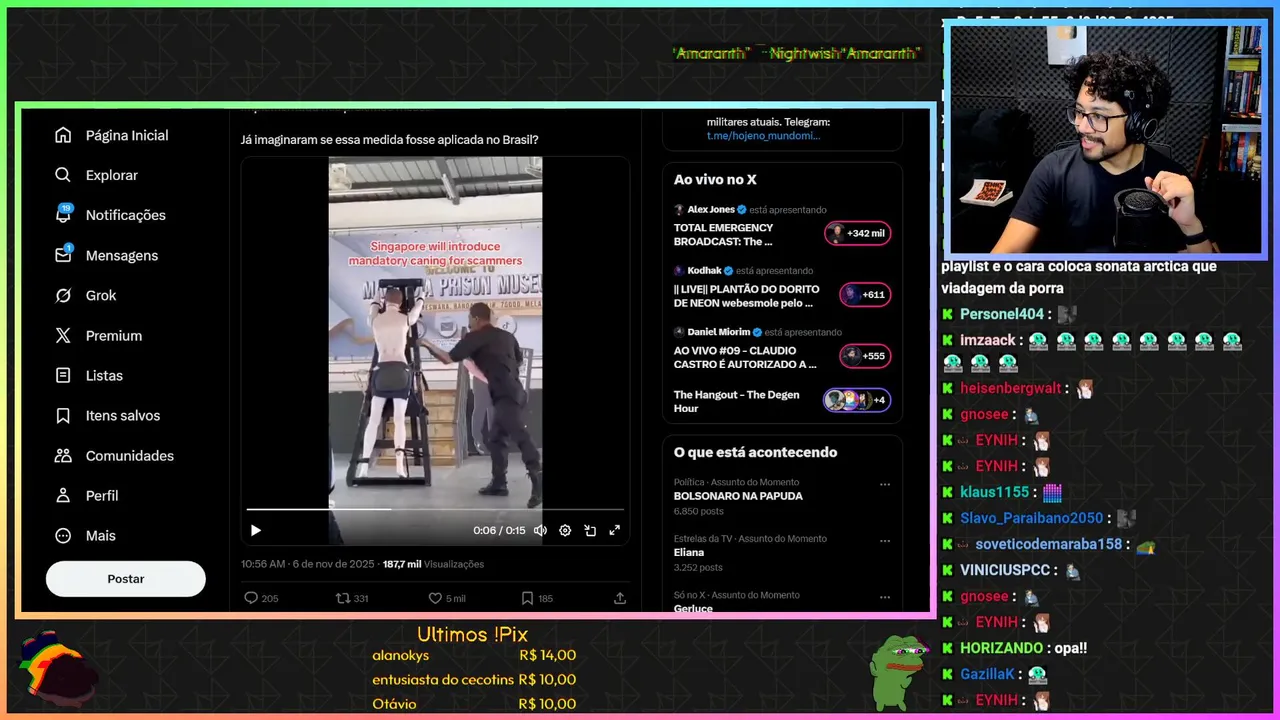1280x720 pixels.
Task: Click the +611 listeners badge
Action: (x=865, y=295)
